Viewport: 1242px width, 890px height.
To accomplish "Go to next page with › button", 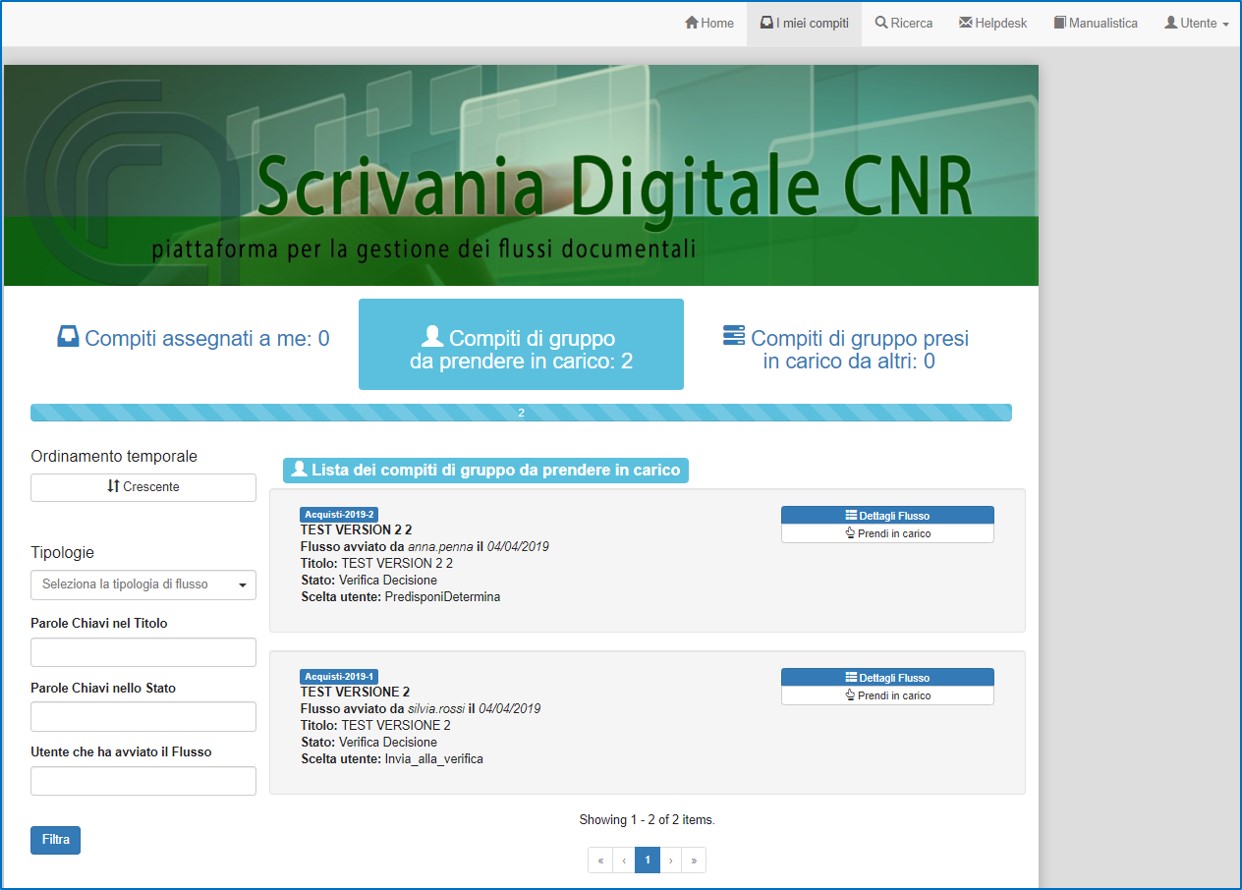I will pos(671,860).
